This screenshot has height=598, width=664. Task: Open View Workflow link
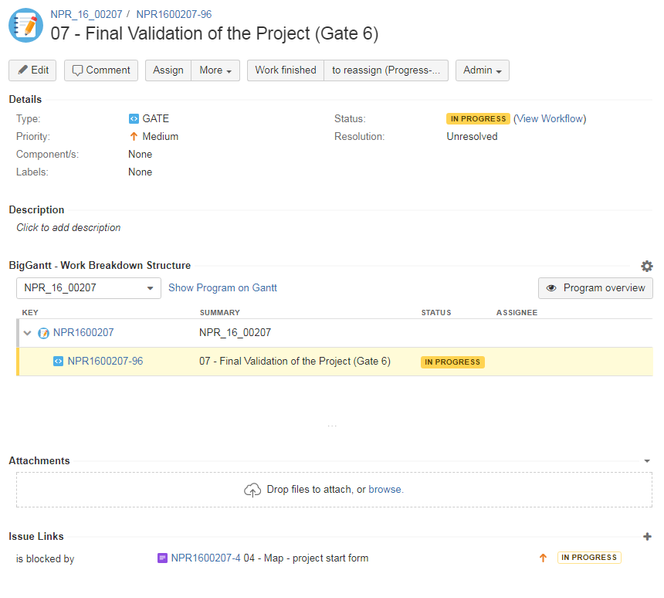click(x=550, y=119)
